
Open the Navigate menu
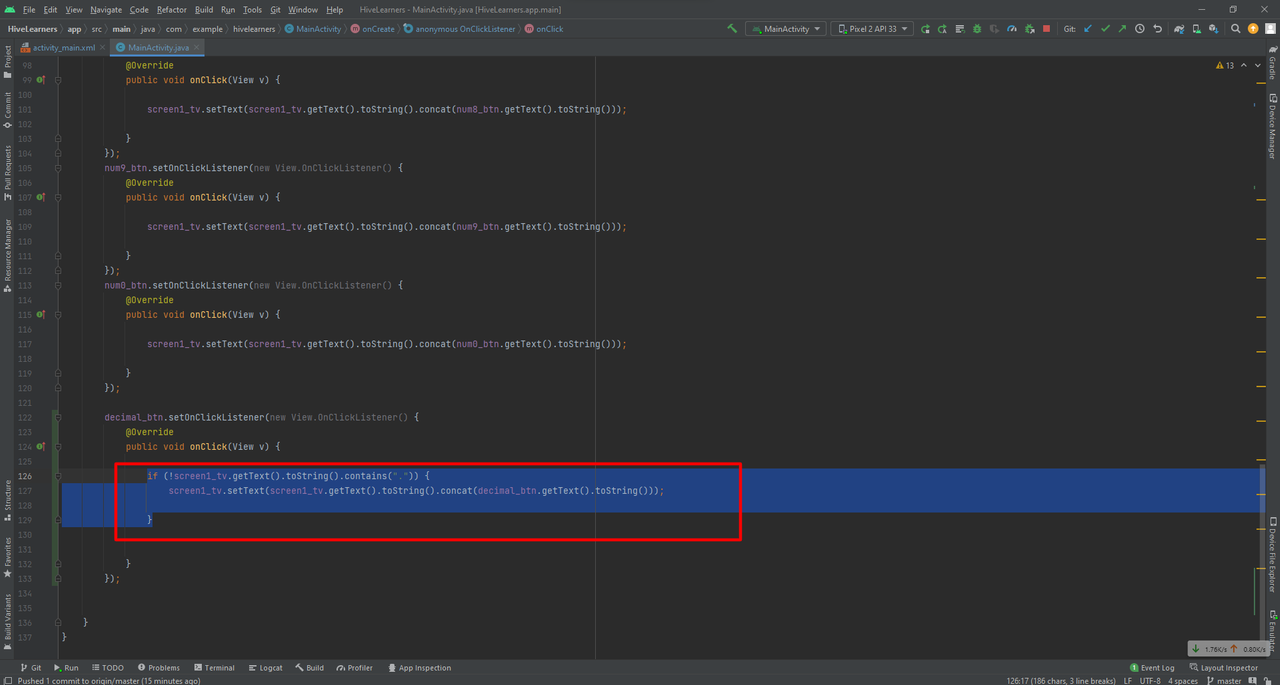click(x=106, y=9)
